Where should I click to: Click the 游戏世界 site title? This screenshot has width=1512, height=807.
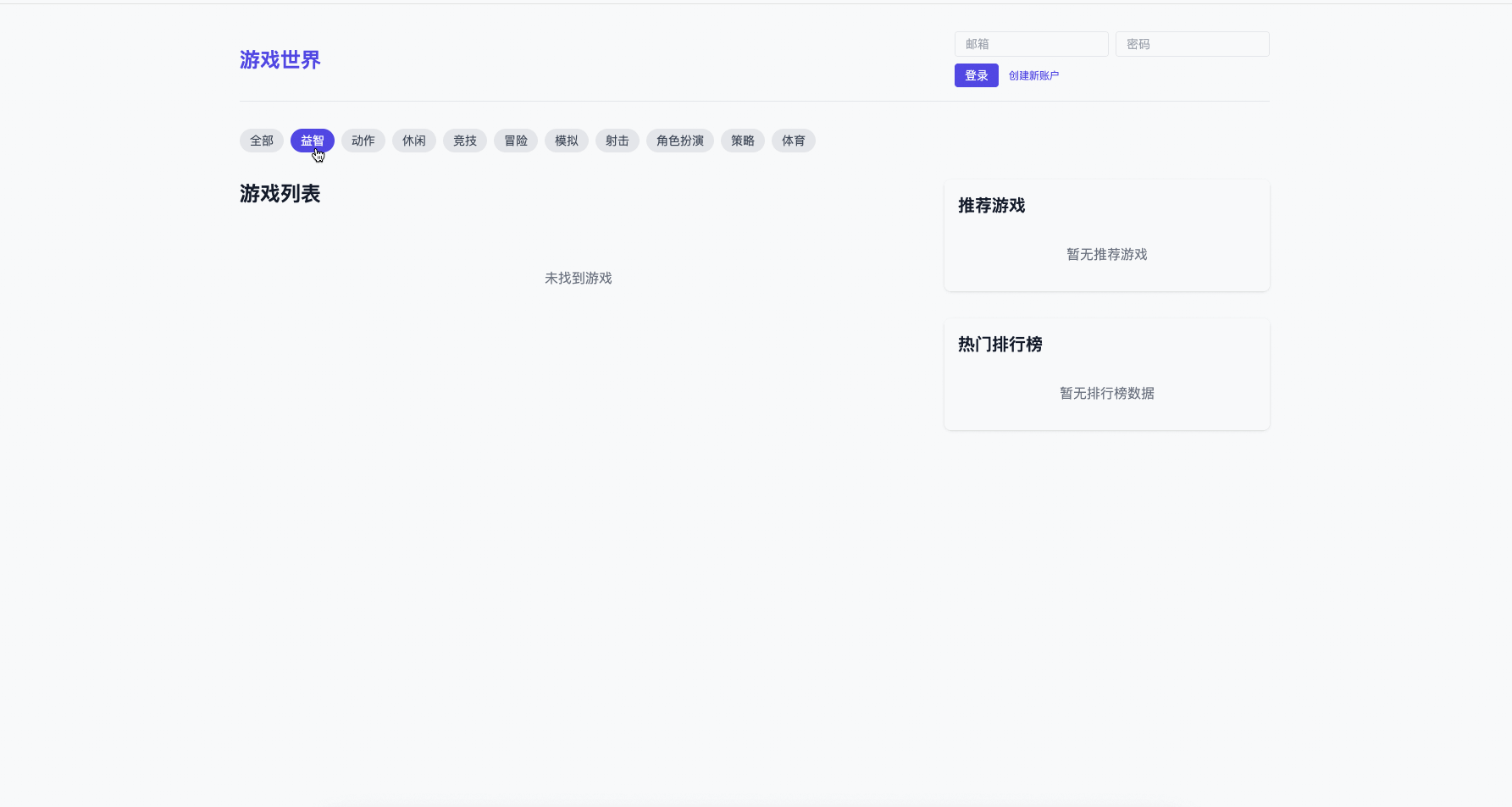(x=280, y=59)
